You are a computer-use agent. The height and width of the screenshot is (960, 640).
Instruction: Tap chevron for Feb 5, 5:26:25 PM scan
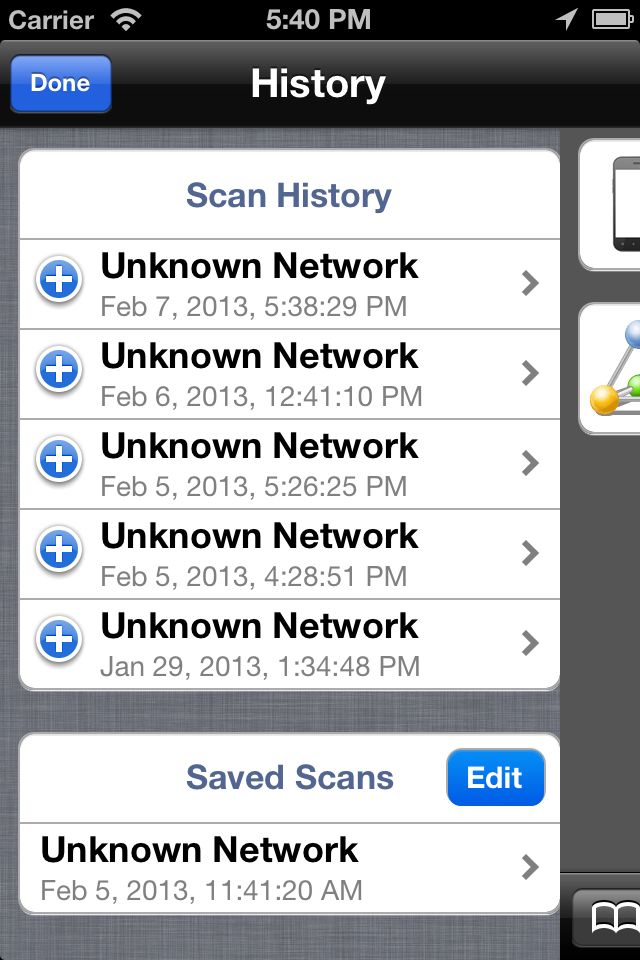[x=530, y=463]
